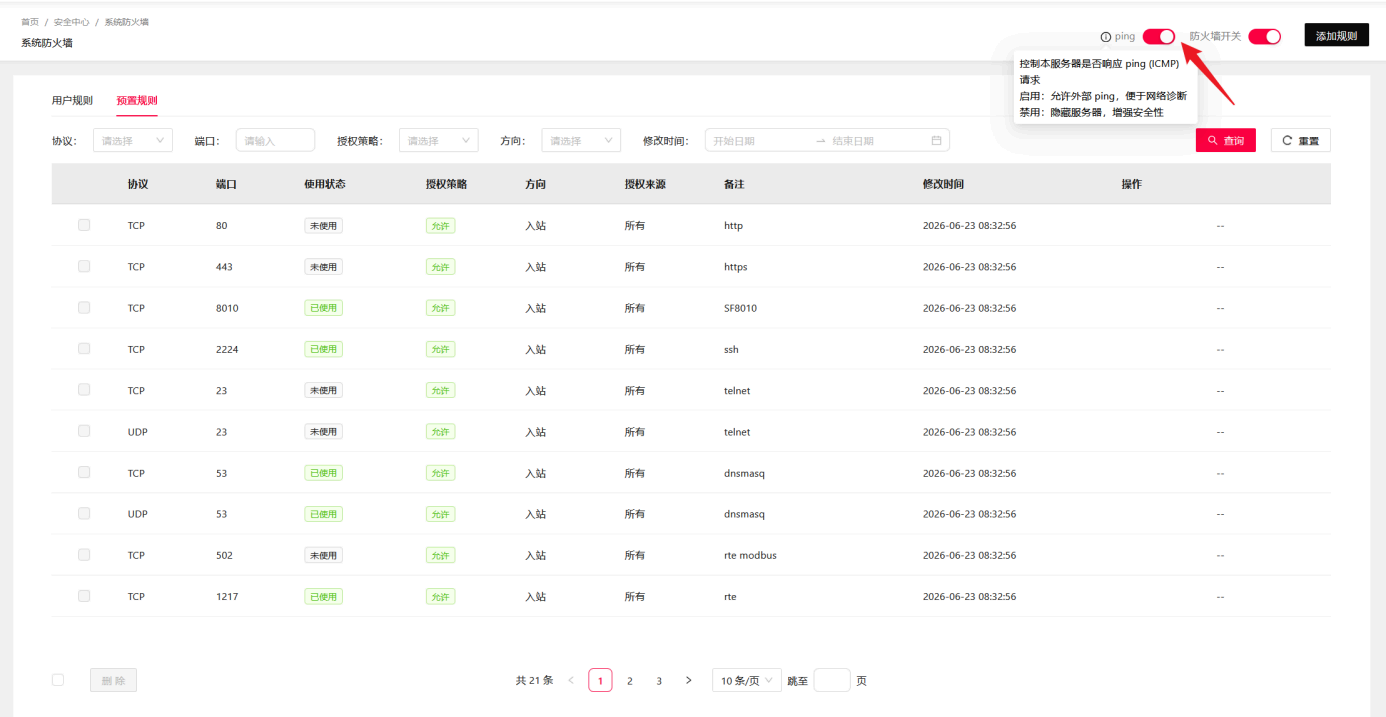Click the 结束日期 end date field
Image resolution: width=1386 pixels, height=717 pixels.
(x=875, y=141)
